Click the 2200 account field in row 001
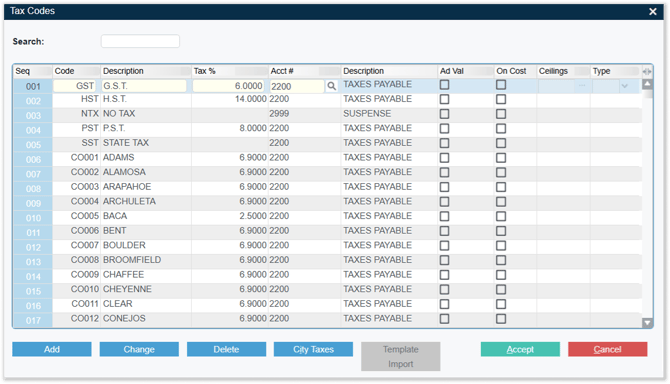The height and width of the screenshot is (384, 670). click(297, 86)
